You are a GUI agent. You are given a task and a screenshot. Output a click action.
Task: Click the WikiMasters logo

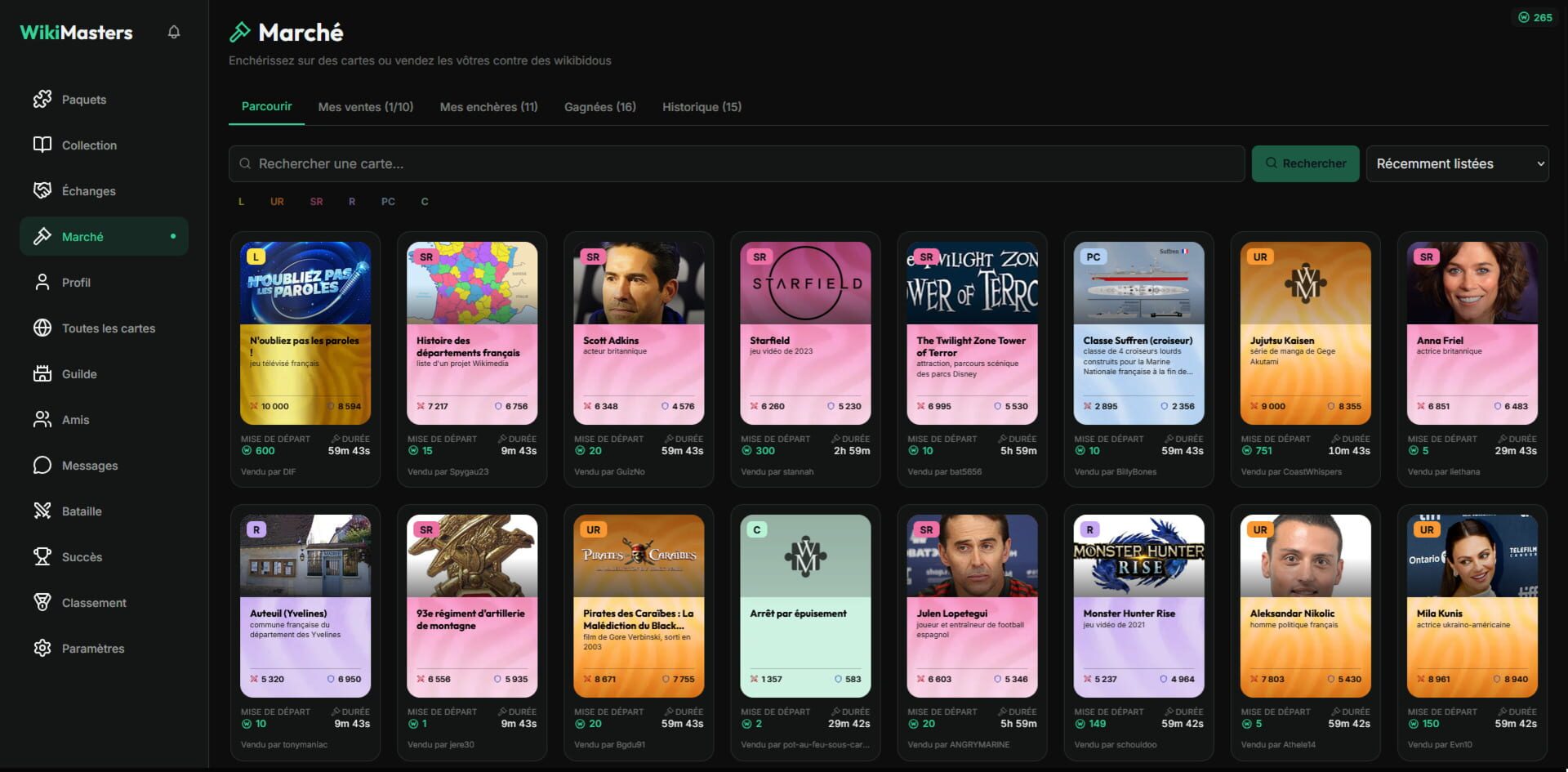coord(76,33)
